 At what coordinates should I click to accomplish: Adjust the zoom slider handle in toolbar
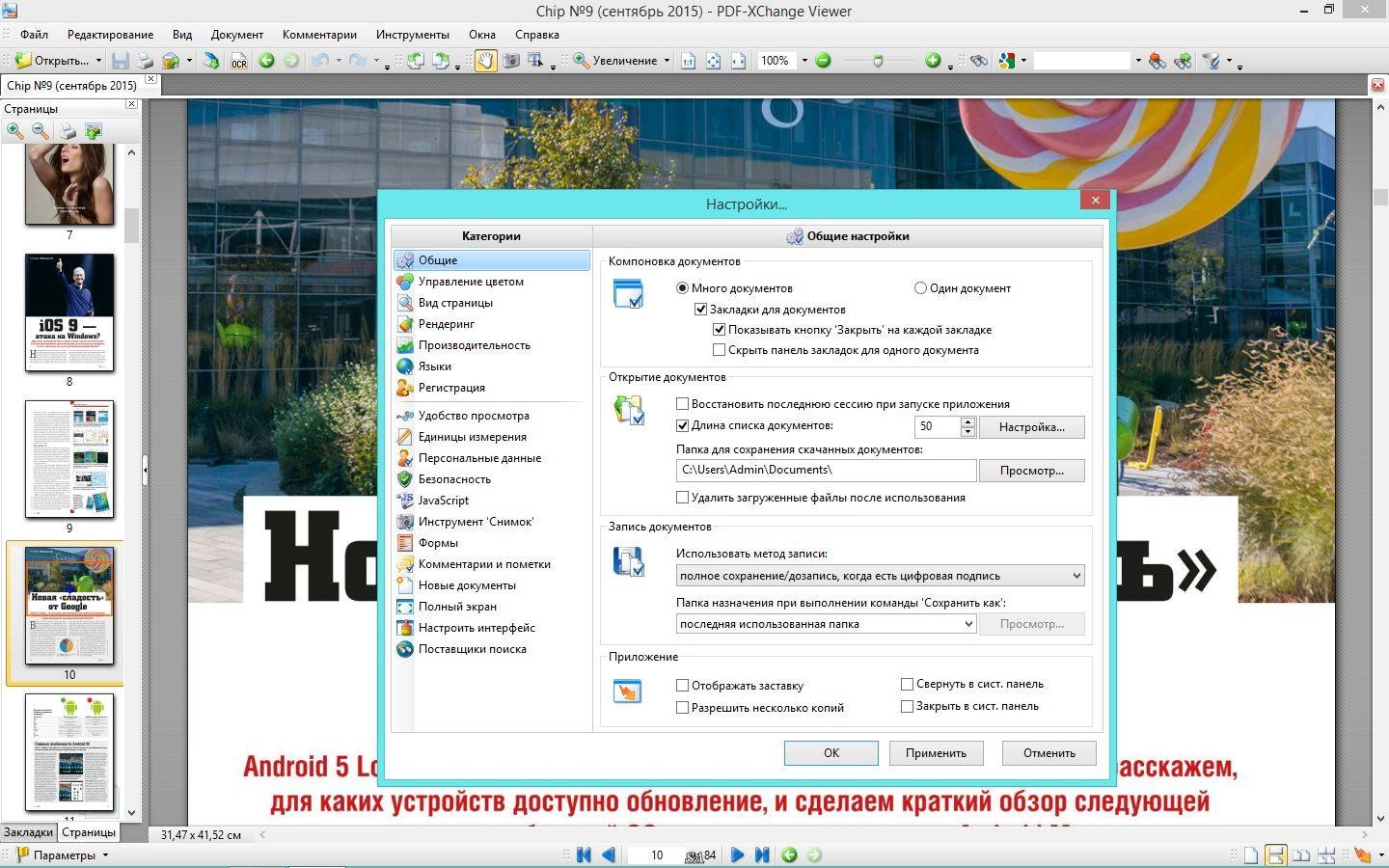click(877, 61)
